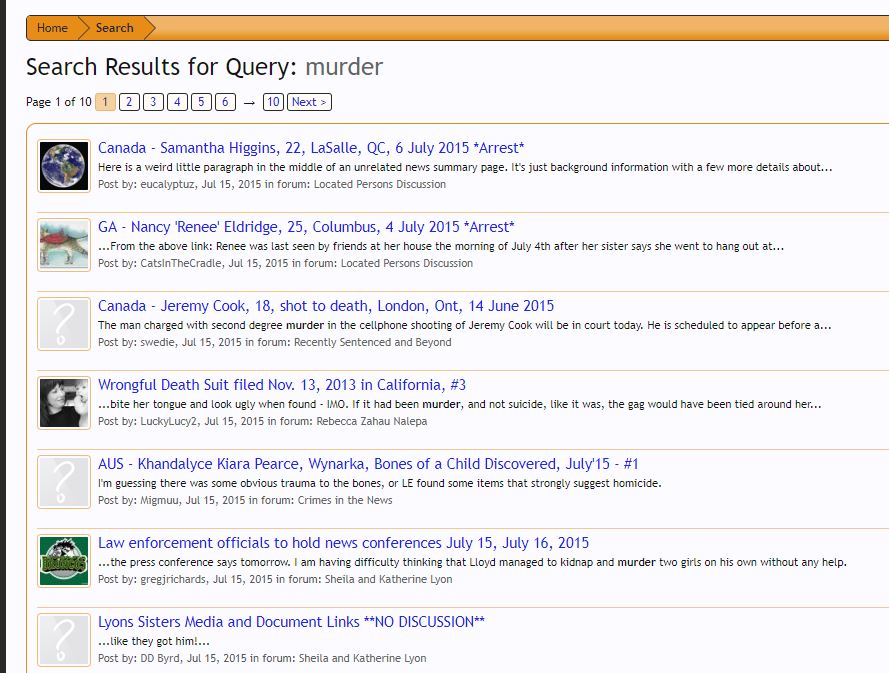Click Migmuu's default placeholder avatar
The width and height of the screenshot is (889, 673).
tap(64, 482)
